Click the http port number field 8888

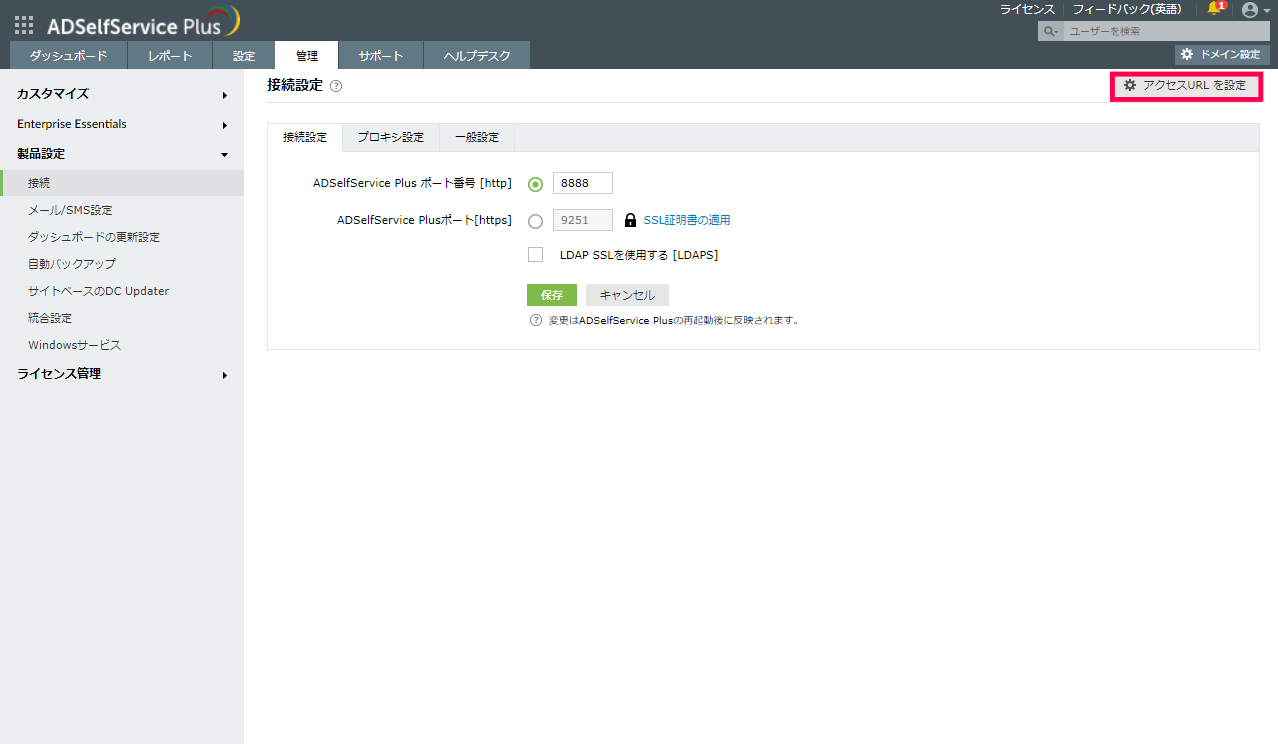point(582,183)
